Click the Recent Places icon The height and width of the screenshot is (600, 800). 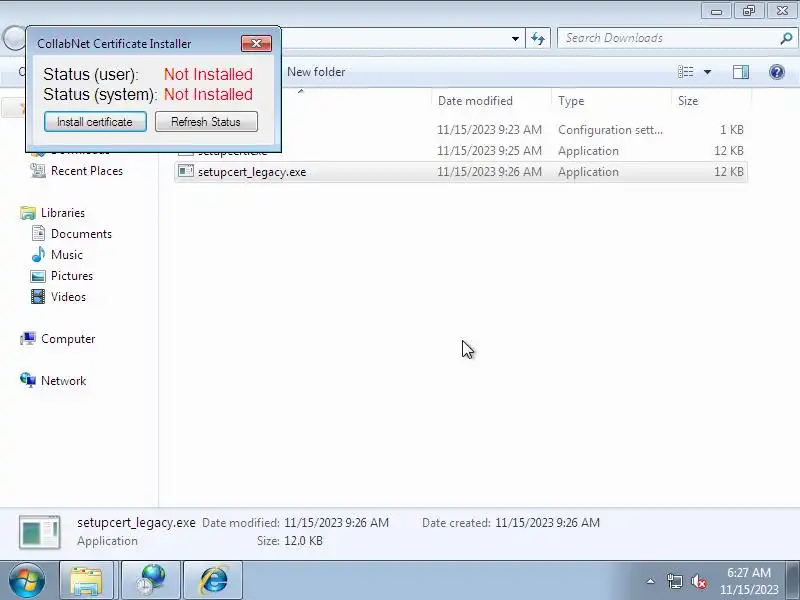pyautogui.click(x=38, y=171)
